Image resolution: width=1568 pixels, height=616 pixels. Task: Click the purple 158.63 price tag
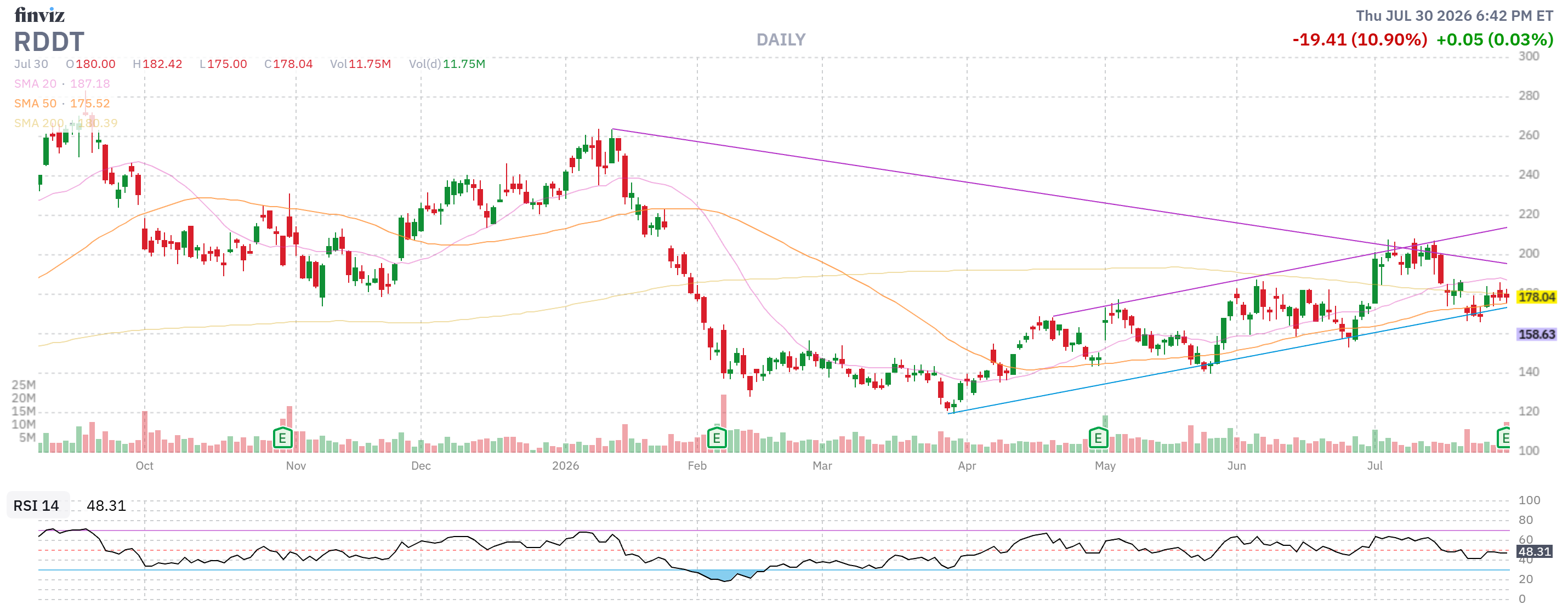click(1536, 334)
